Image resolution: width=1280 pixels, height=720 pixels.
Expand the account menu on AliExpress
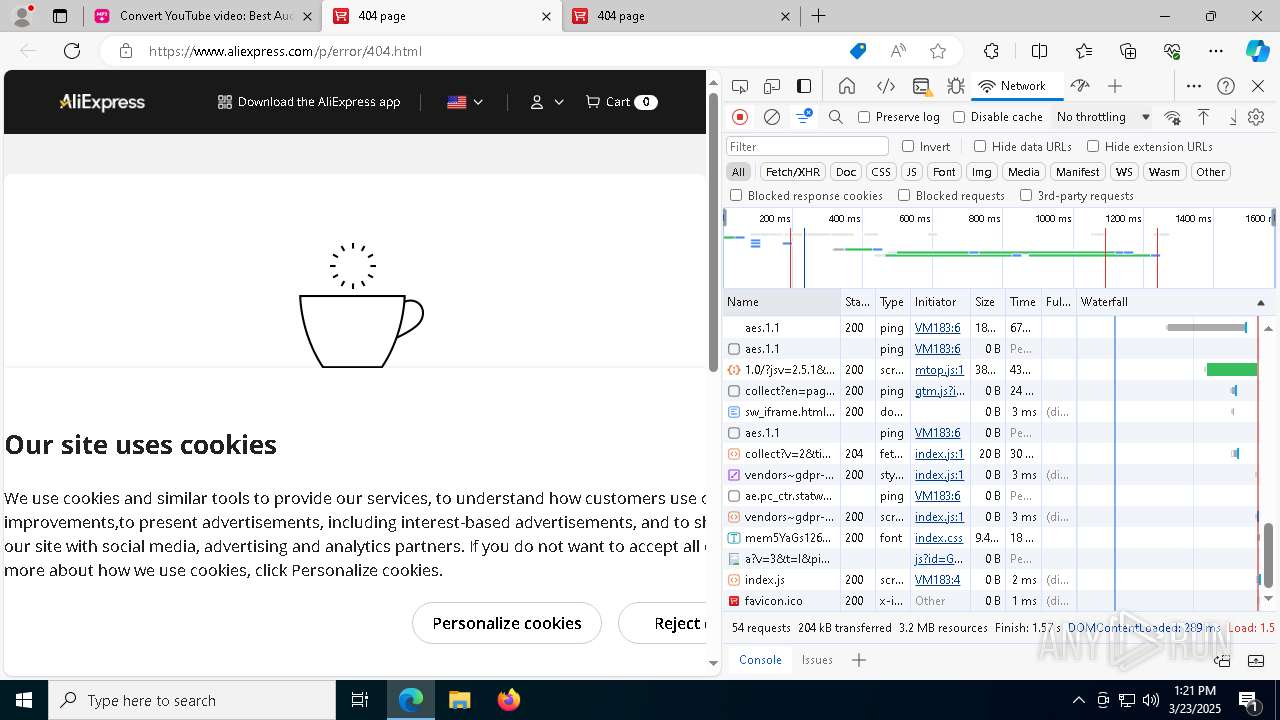(x=547, y=102)
